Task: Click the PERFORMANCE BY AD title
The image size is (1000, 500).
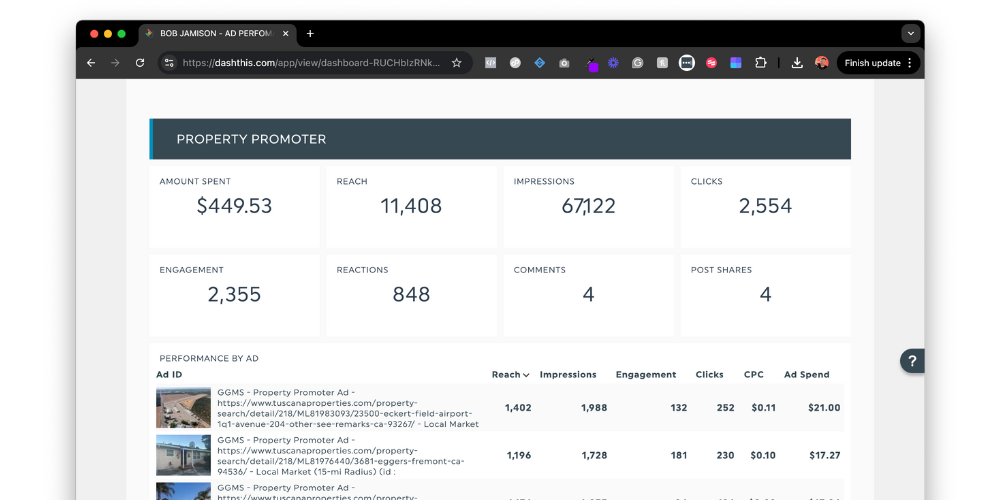Action: 209,358
